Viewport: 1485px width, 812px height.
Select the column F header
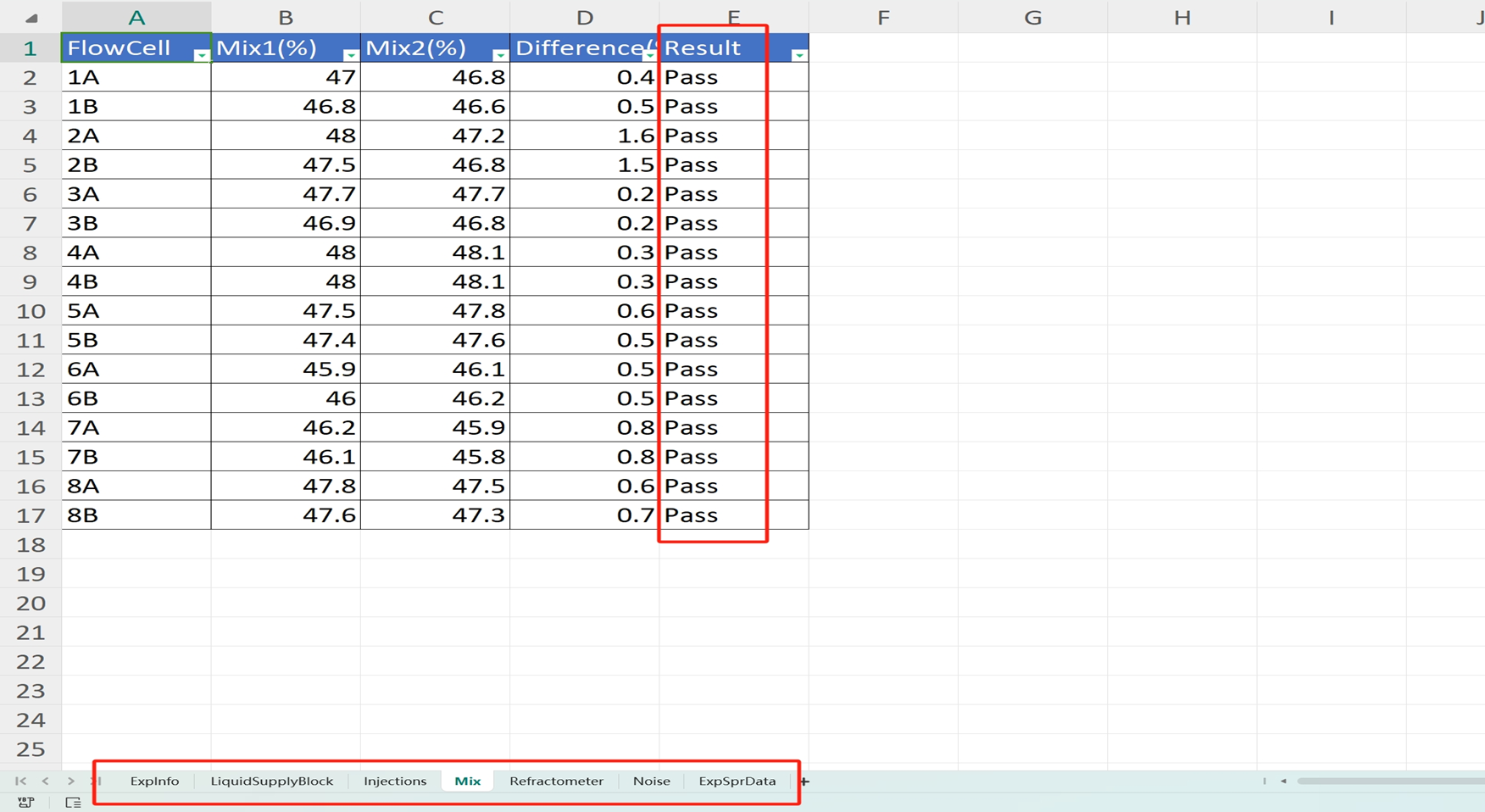[883, 18]
